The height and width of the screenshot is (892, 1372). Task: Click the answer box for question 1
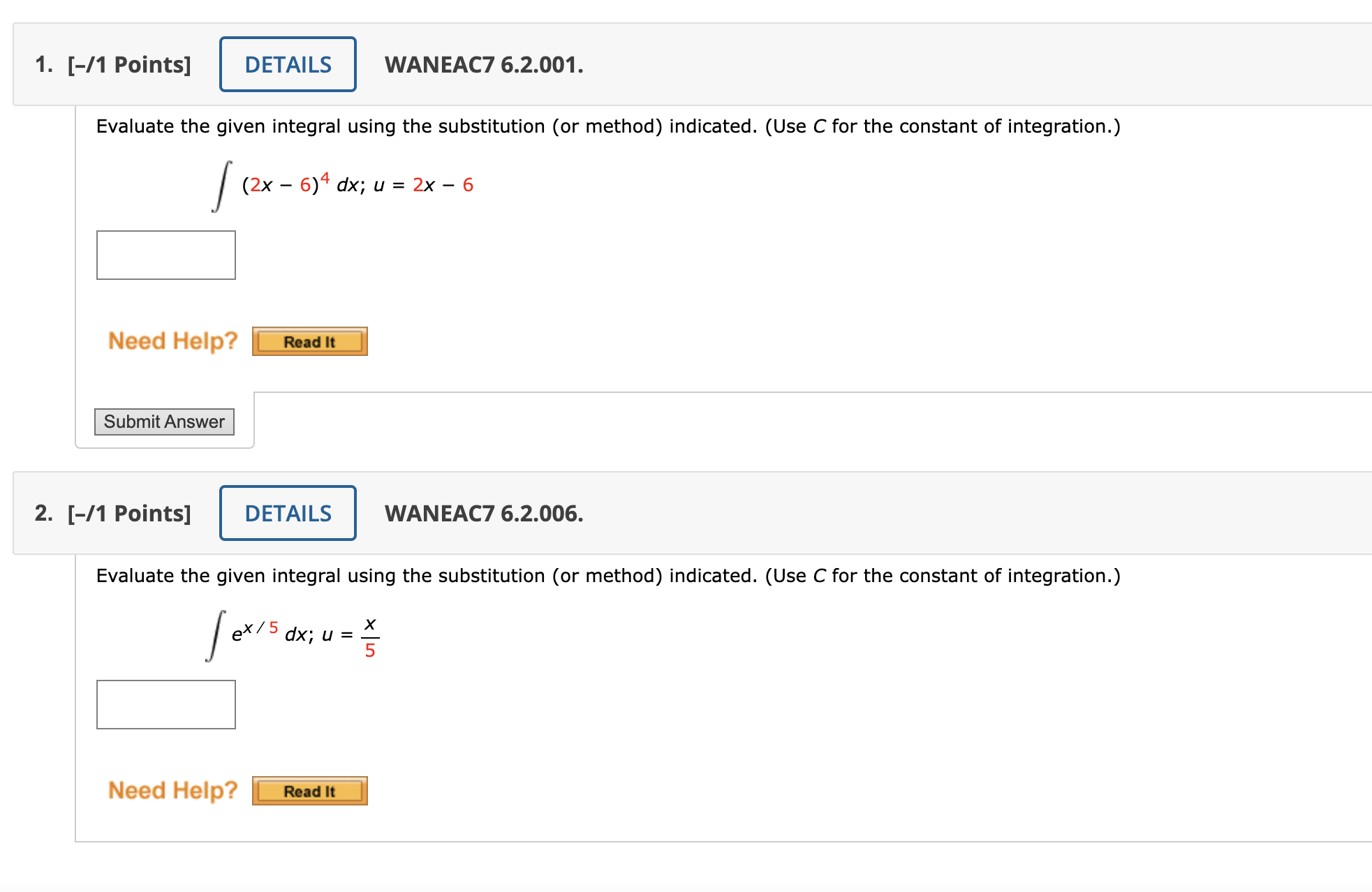165,254
